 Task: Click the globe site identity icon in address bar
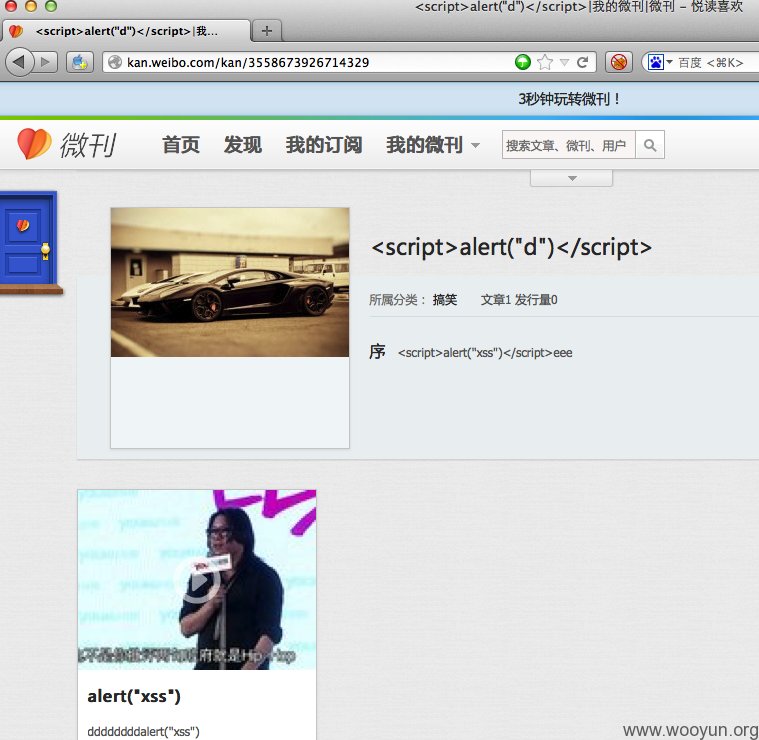click(x=115, y=62)
